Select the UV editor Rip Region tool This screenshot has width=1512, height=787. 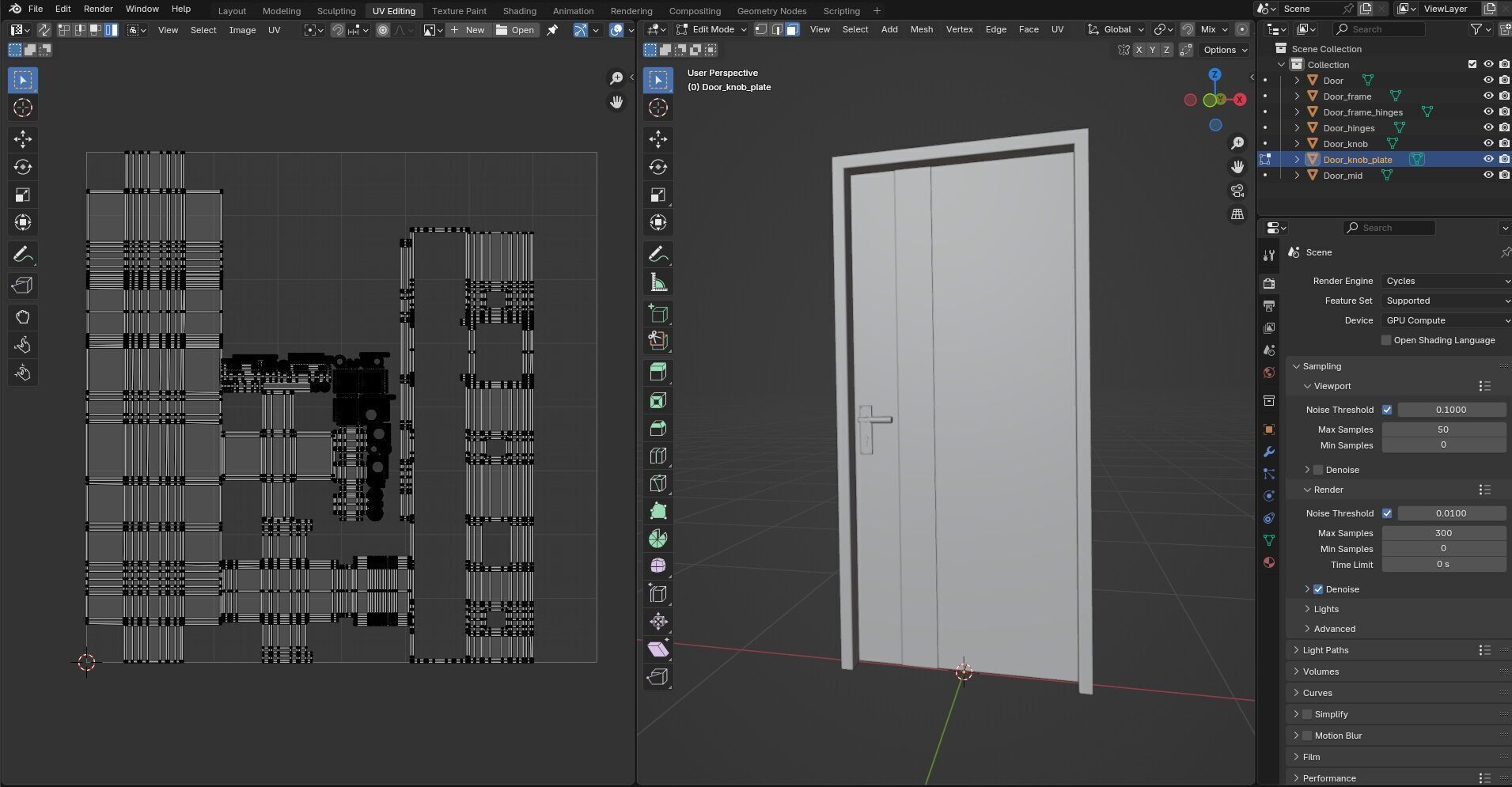[x=23, y=286]
